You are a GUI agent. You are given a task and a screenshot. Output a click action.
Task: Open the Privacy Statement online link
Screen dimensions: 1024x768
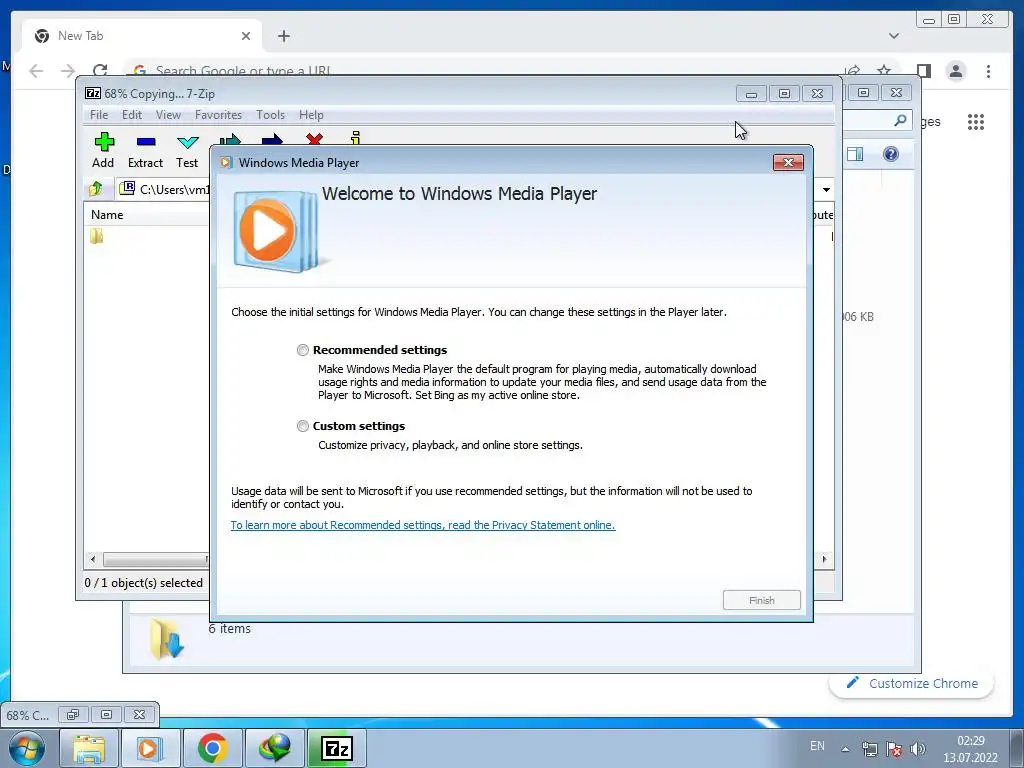point(423,525)
